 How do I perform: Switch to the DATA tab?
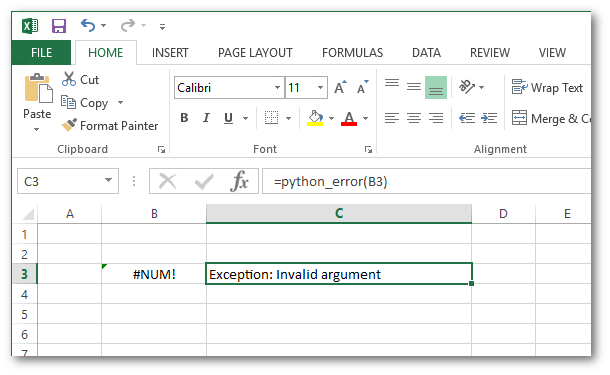pos(426,53)
